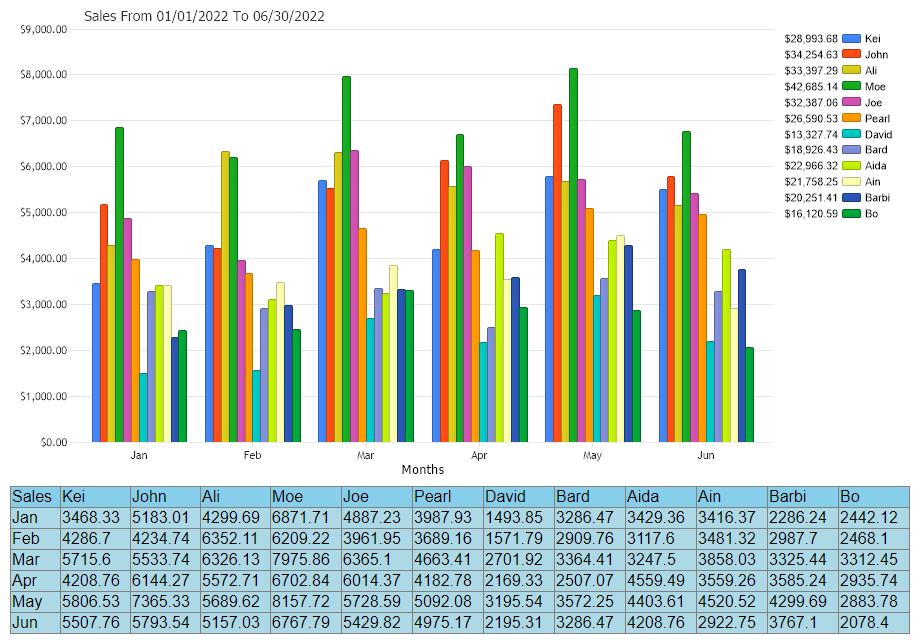Pick the cyan David legend swatch

(852, 134)
